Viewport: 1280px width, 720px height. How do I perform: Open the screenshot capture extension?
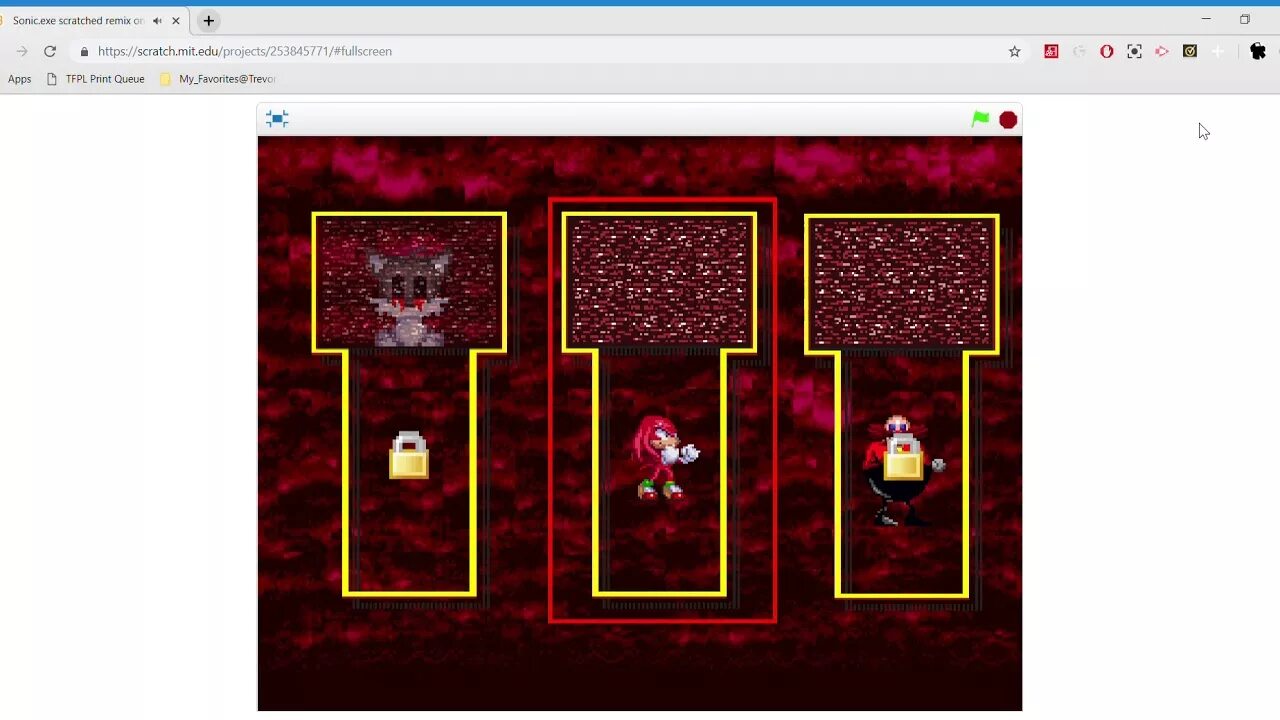tap(1134, 51)
